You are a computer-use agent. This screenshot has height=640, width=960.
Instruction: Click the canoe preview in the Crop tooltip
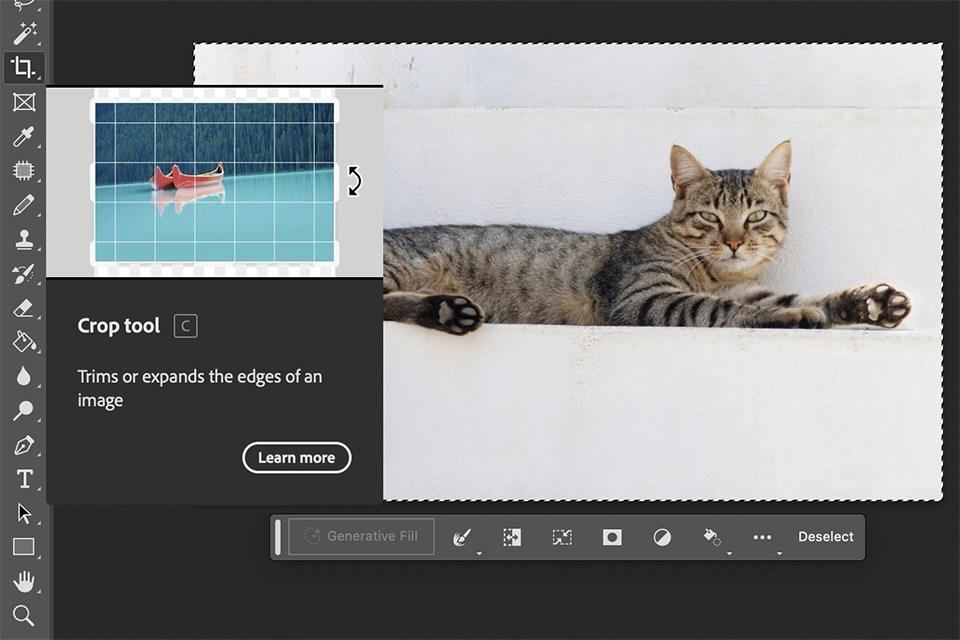pos(213,180)
